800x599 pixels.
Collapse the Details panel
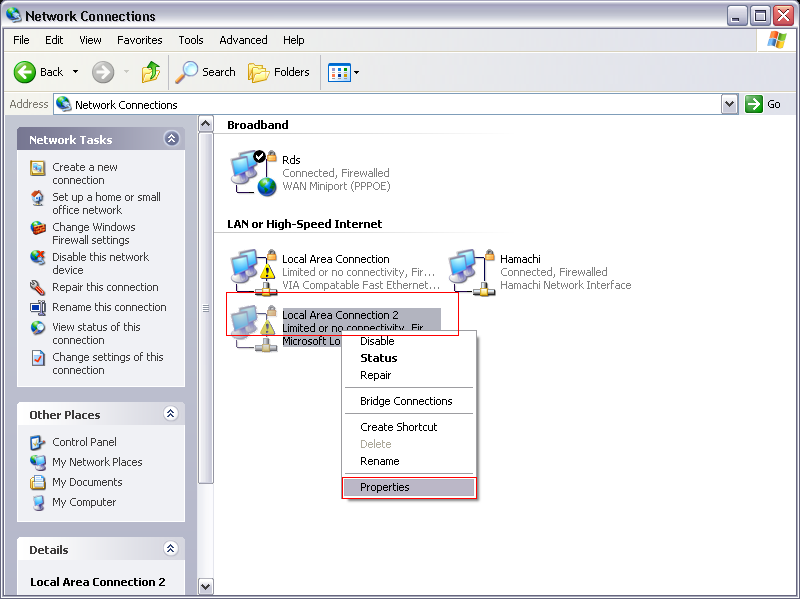pyautogui.click(x=170, y=548)
